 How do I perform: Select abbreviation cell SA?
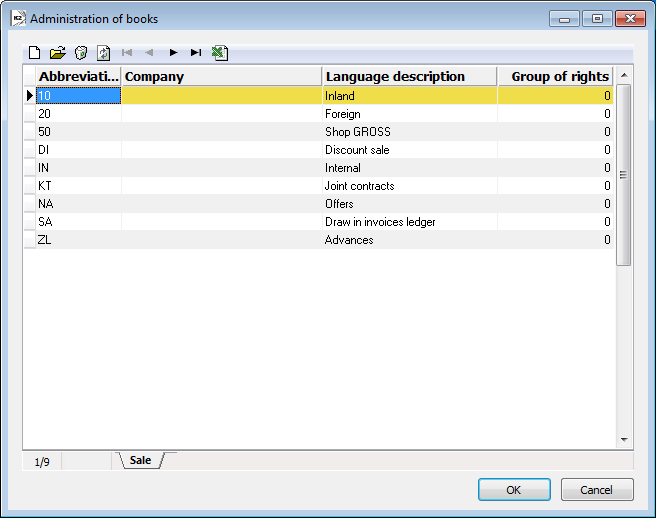[x=79, y=222]
